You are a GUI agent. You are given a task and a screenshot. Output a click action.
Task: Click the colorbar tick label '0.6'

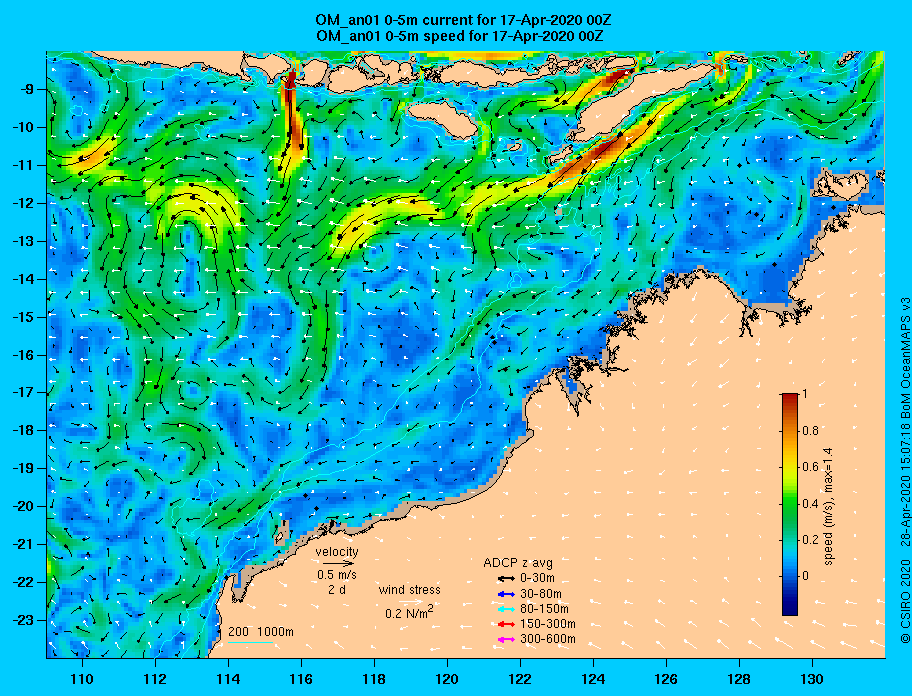tap(810, 467)
